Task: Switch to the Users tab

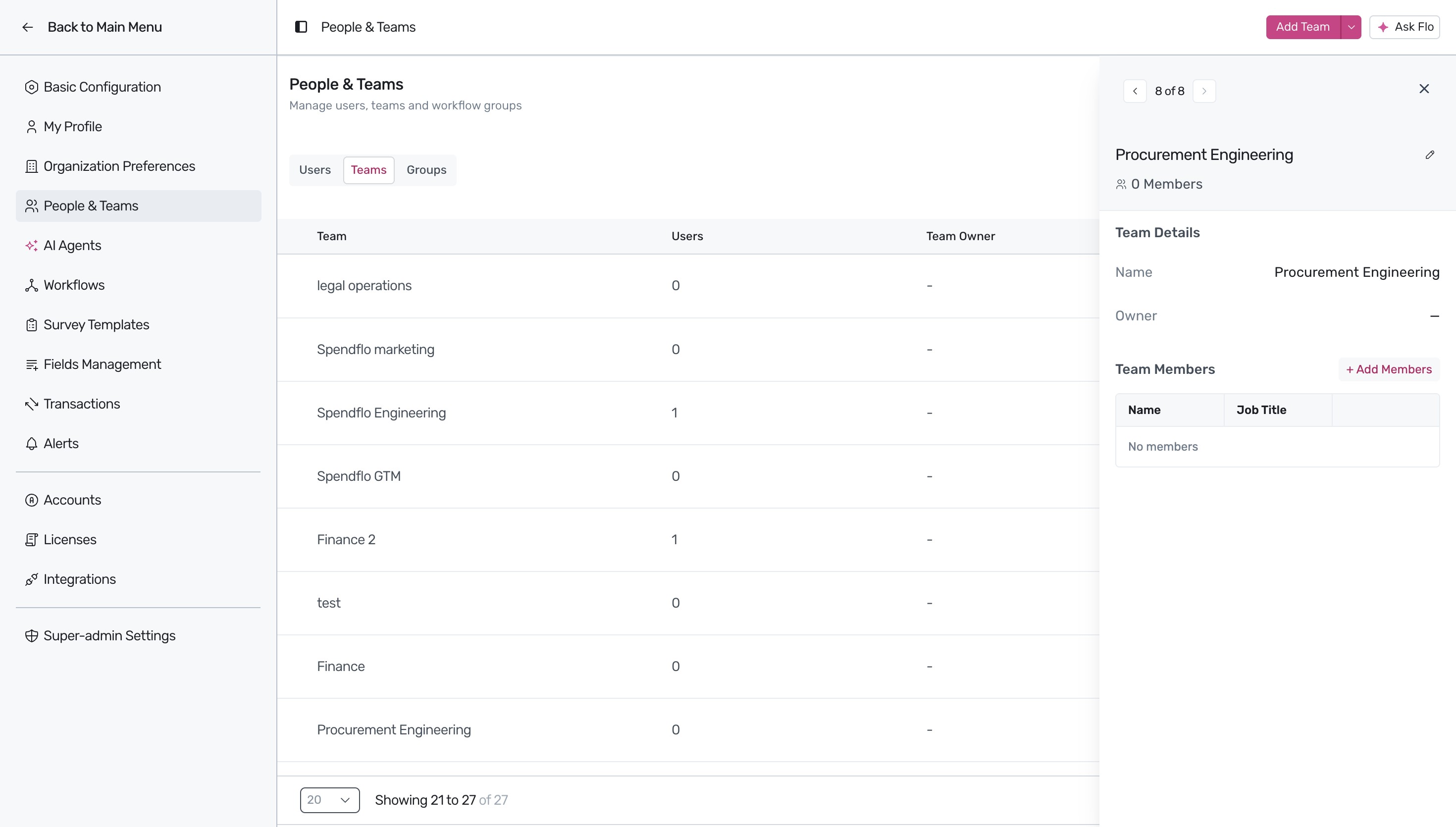Action: click(x=314, y=170)
